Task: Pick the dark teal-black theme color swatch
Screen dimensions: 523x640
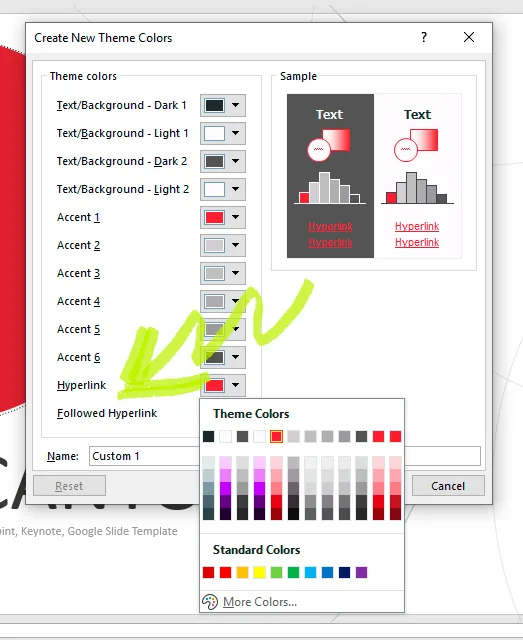Action: tap(208, 436)
